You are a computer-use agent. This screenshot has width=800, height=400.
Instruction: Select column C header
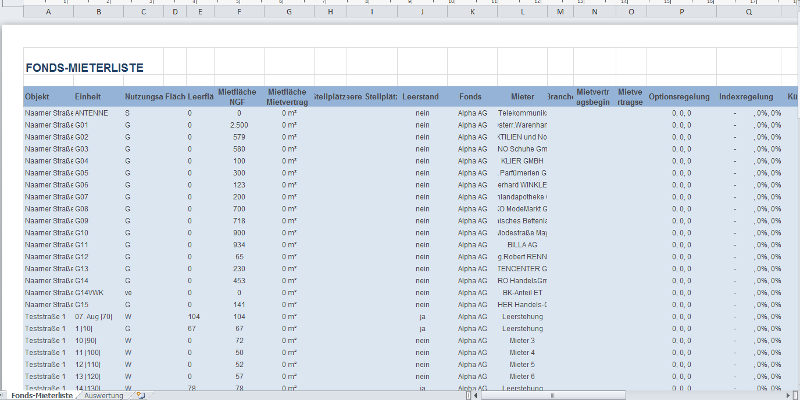(143, 12)
